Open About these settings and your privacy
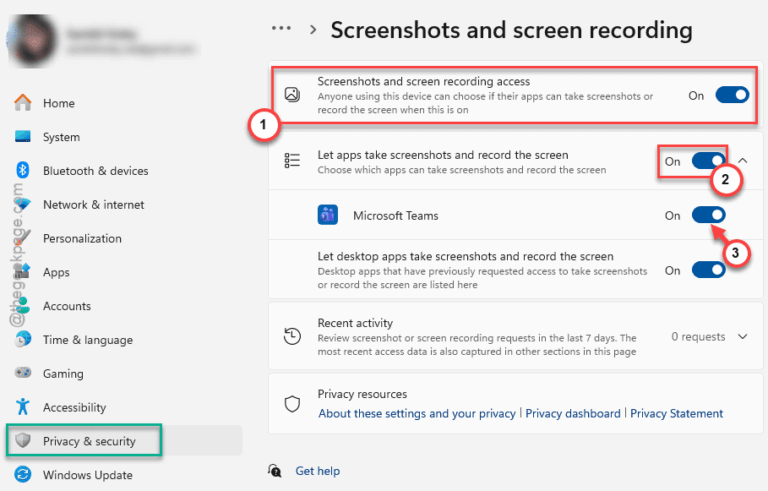The width and height of the screenshot is (768, 491). [417, 414]
